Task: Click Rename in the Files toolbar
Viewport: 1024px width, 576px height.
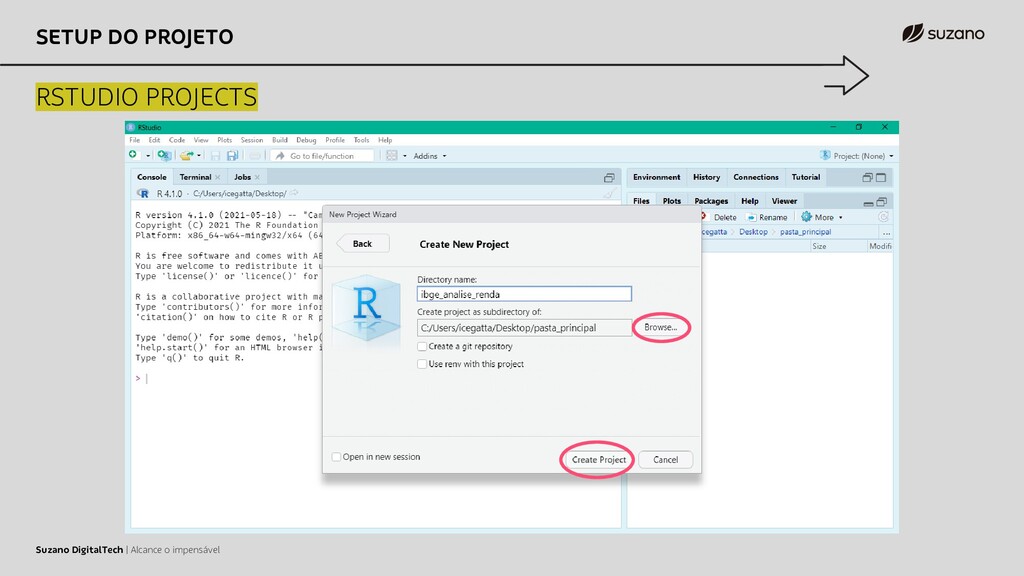Action: point(767,217)
